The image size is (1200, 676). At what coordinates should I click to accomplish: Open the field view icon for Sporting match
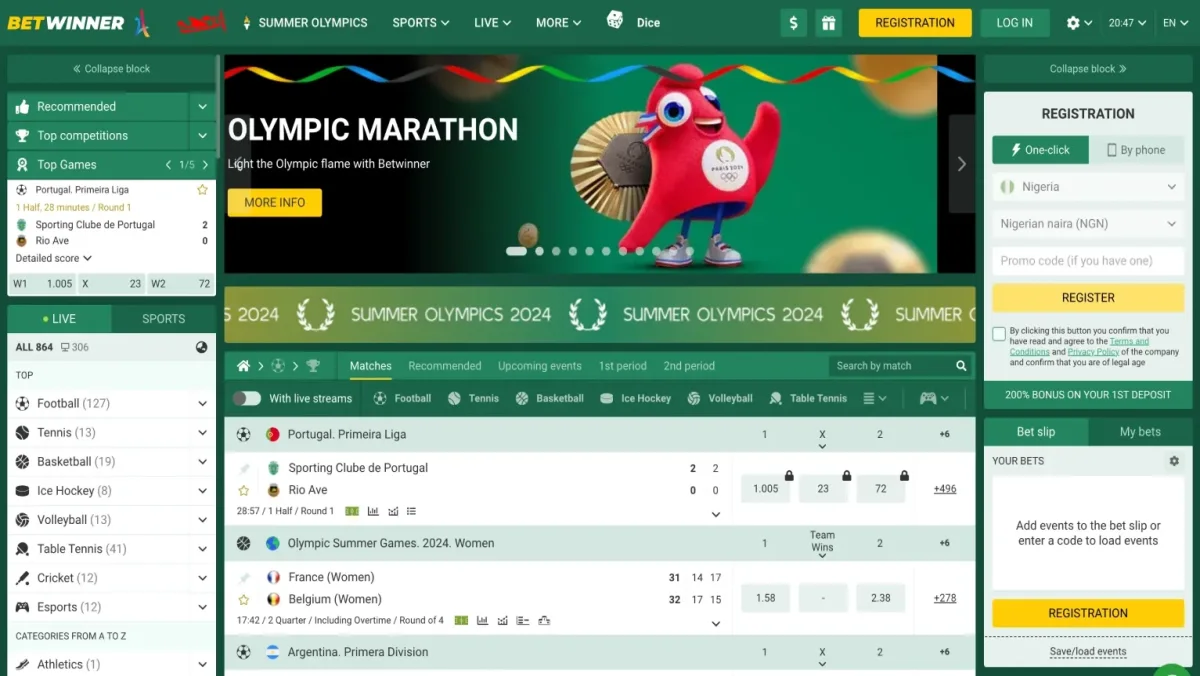coord(352,511)
